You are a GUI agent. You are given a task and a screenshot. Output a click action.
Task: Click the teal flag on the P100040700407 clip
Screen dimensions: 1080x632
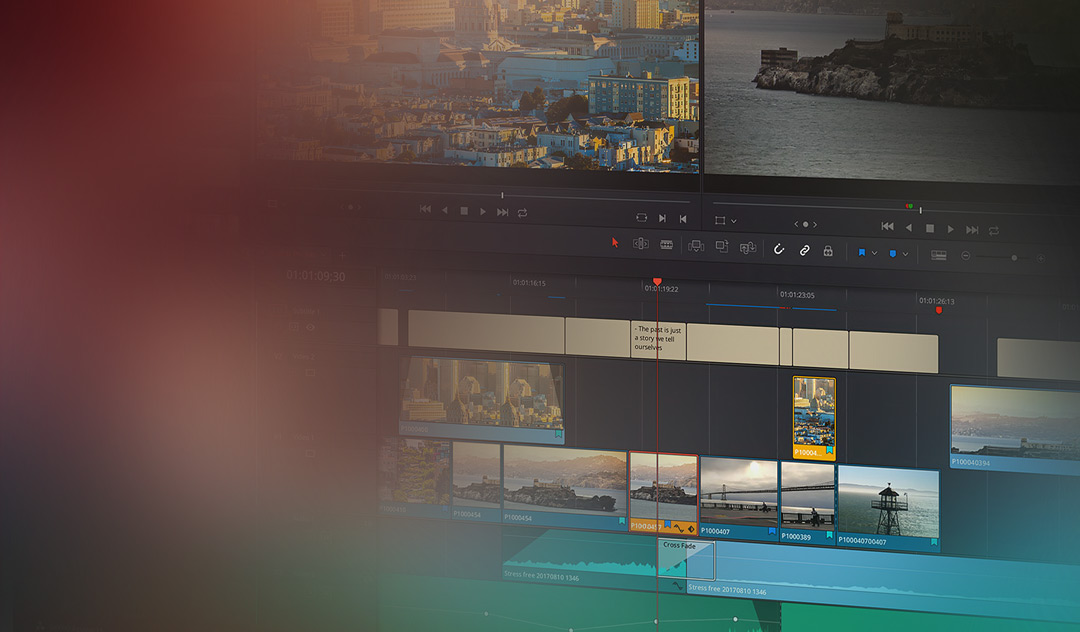tap(934, 543)
